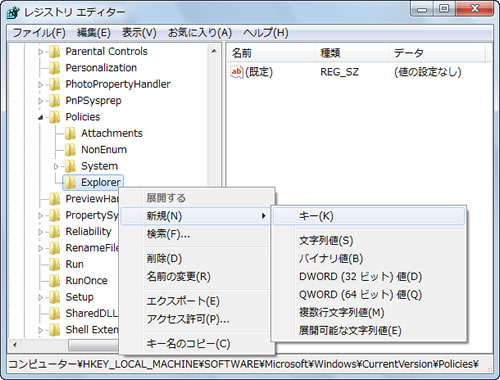This screenshot has width=500, height=380.
Task: Open the 表示(V) menu
Action: click(x=139, y=33)
